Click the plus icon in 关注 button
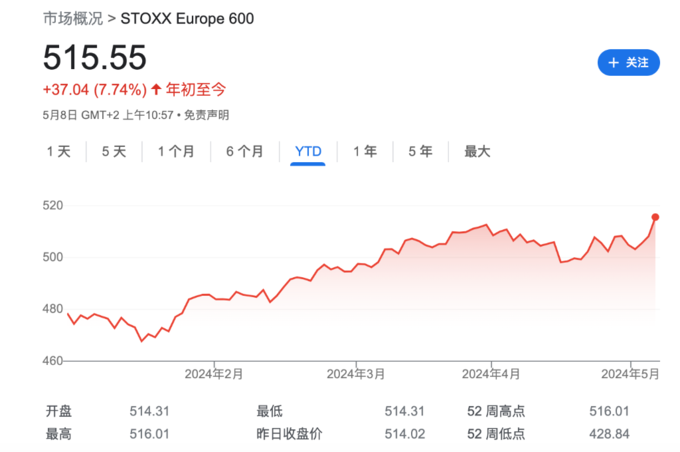This screenshot has width=680, height=452. click(613, 63)
